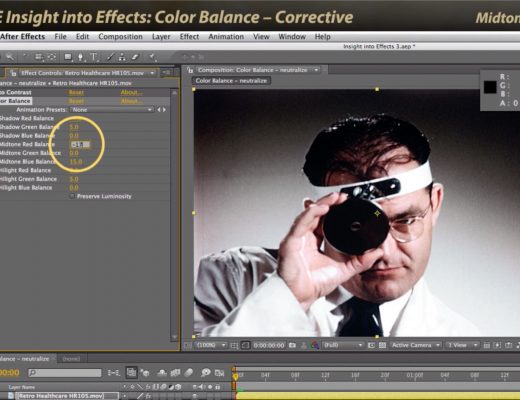Go to previous animation preset arrow

(x=159, y=110)
